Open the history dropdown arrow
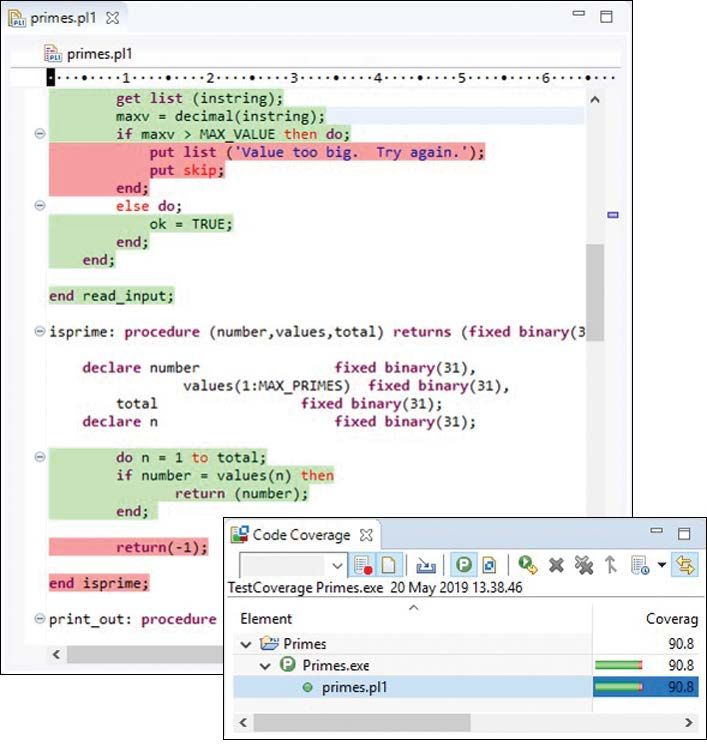This screenshot has width=707, height=750. coord(662,565)
